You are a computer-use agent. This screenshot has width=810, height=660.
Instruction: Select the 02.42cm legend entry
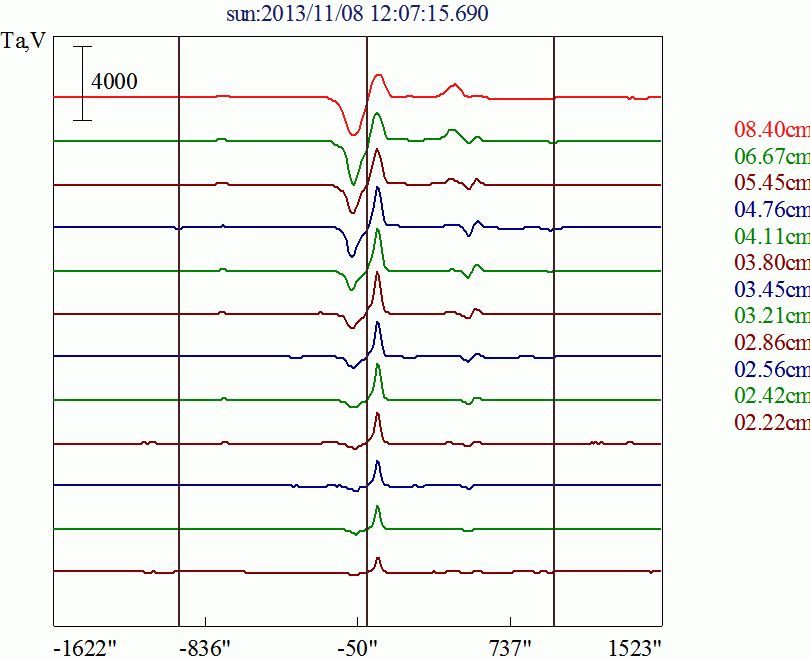[x=772, y=396]
